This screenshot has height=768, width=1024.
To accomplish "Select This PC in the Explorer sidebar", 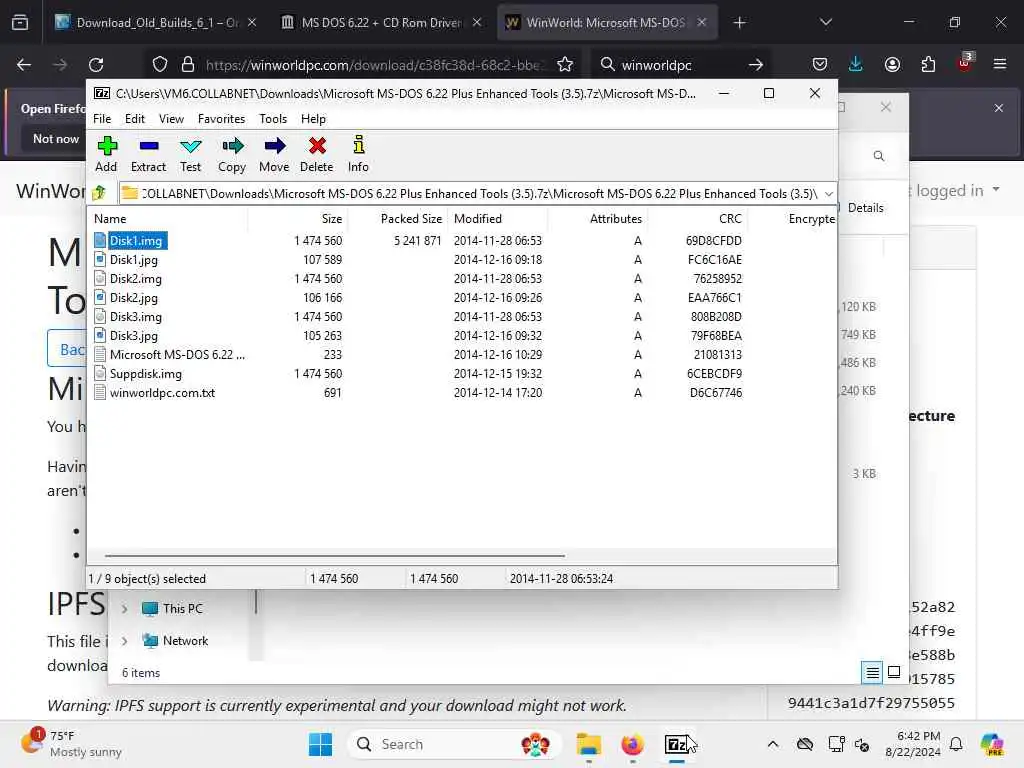I will [x=172, y=609].
